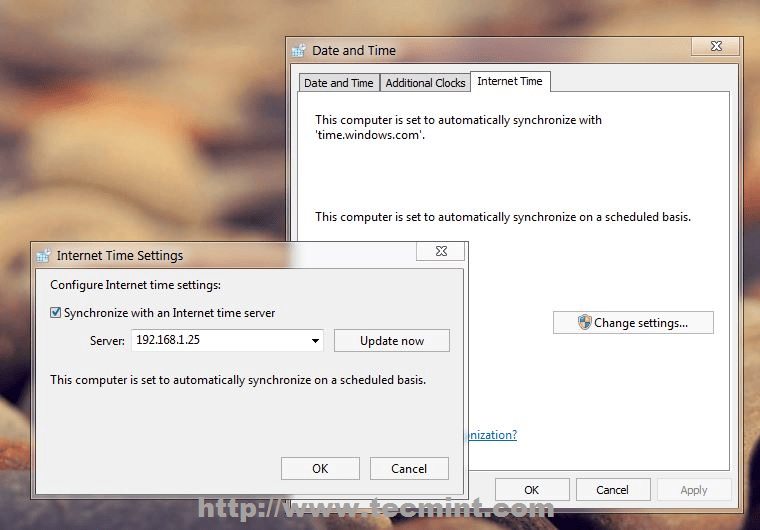Cancel the Internet Time Settings dialog
The image size is (760, 530).
(409, 468)
